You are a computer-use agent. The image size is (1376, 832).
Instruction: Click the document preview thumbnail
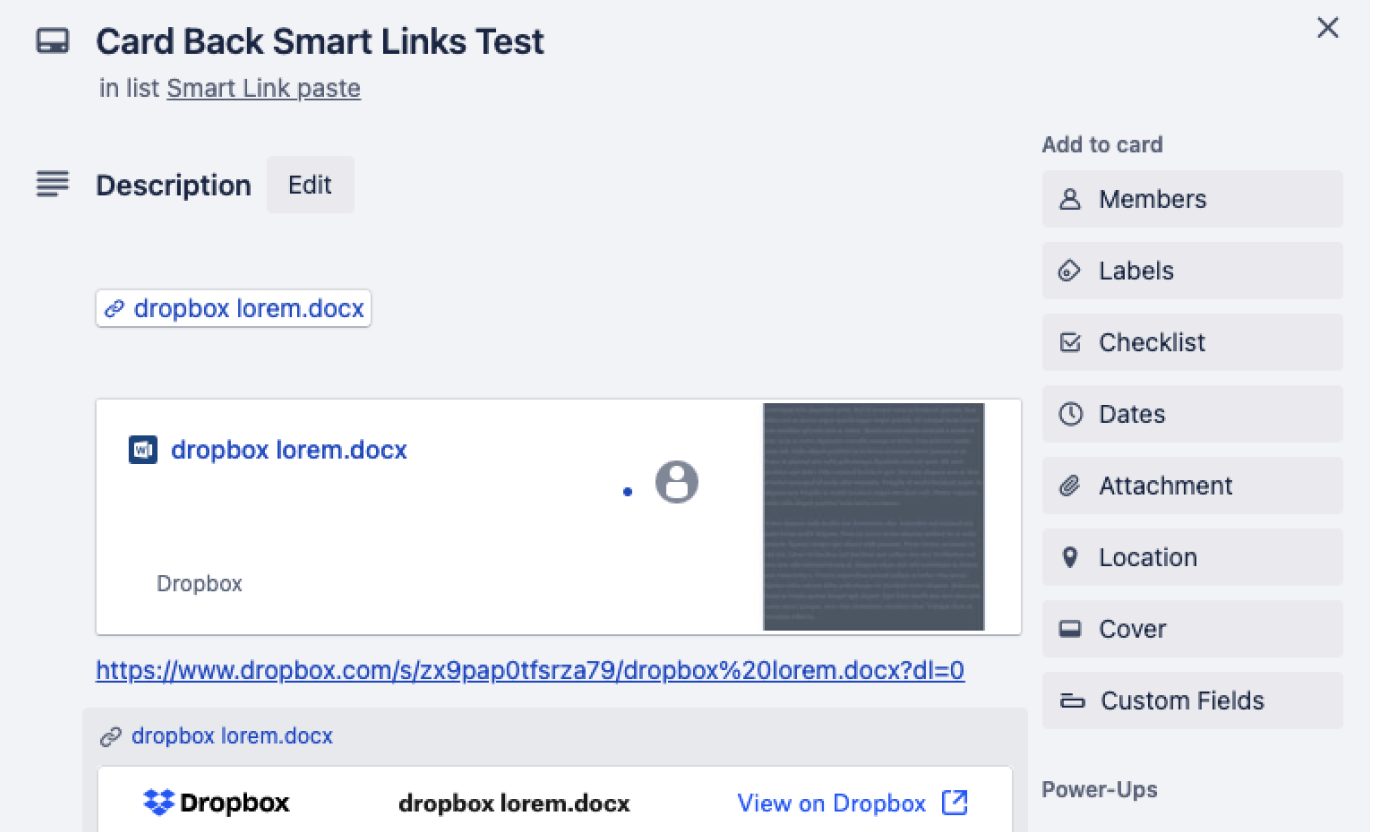874,516
